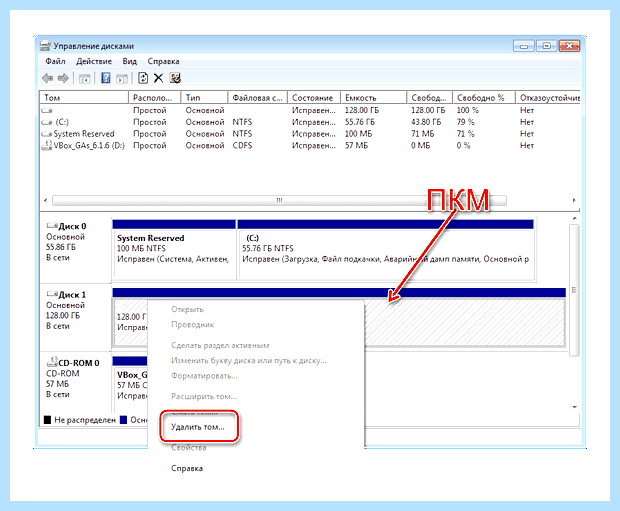Click the volume list's right scroll arrow
620x511 pixels.
point(574,200)
